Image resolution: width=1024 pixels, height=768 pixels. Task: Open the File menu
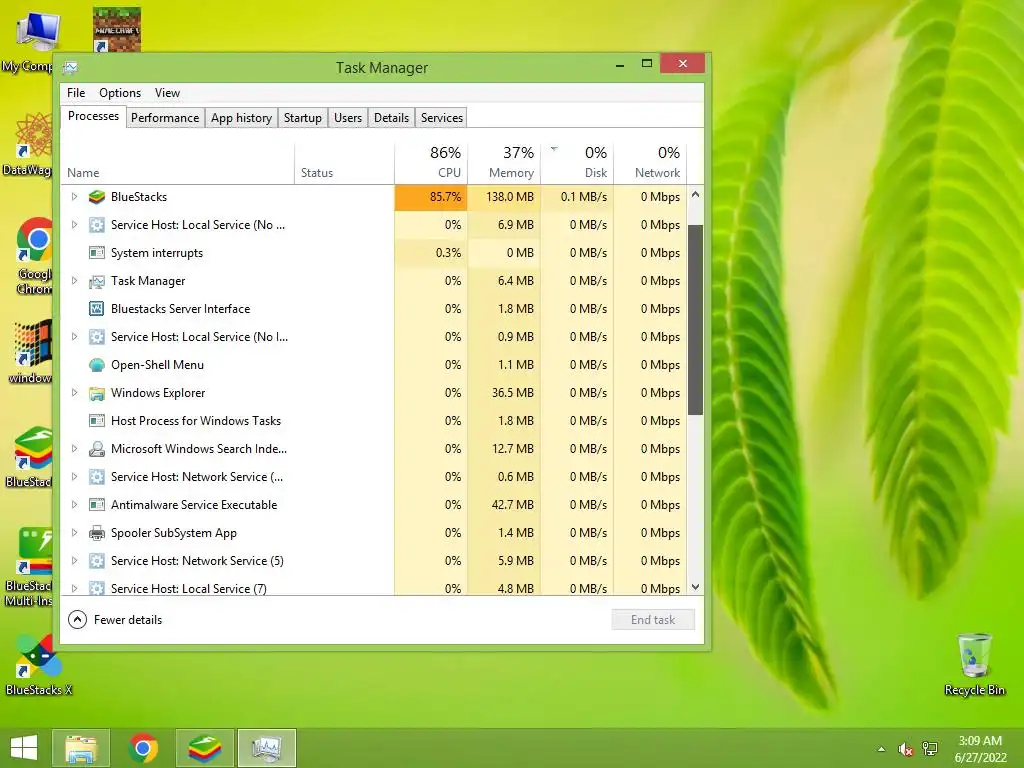(76, 93)
